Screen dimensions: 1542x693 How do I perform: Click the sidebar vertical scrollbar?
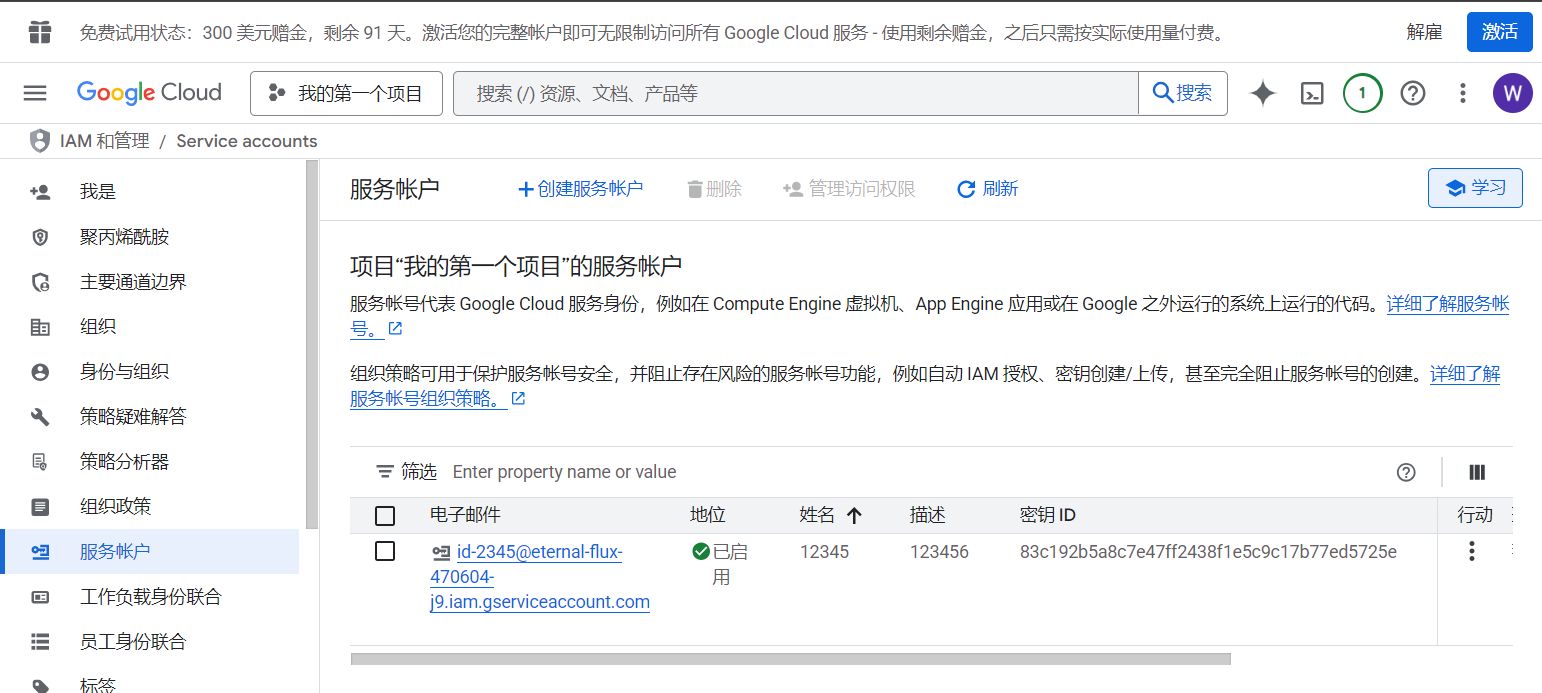[x=312, y=345]
